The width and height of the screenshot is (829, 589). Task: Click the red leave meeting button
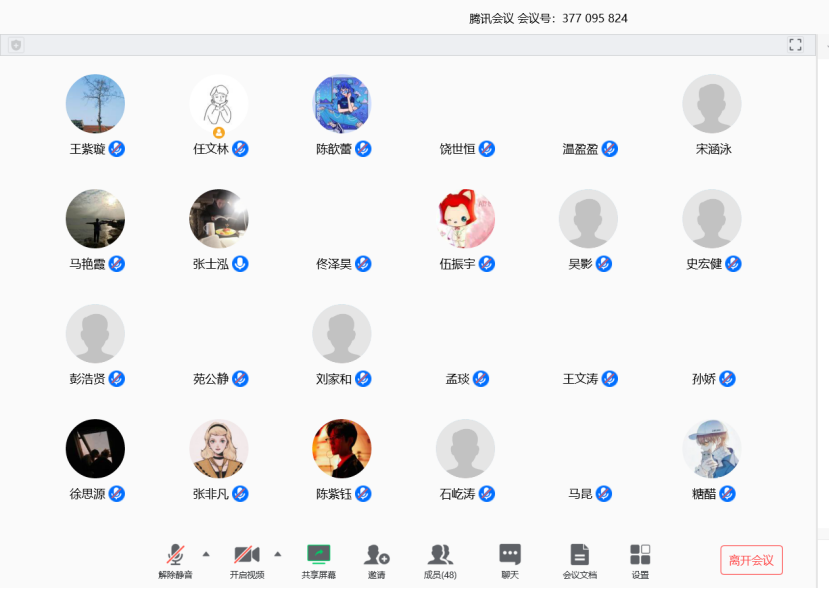(751, 560)
